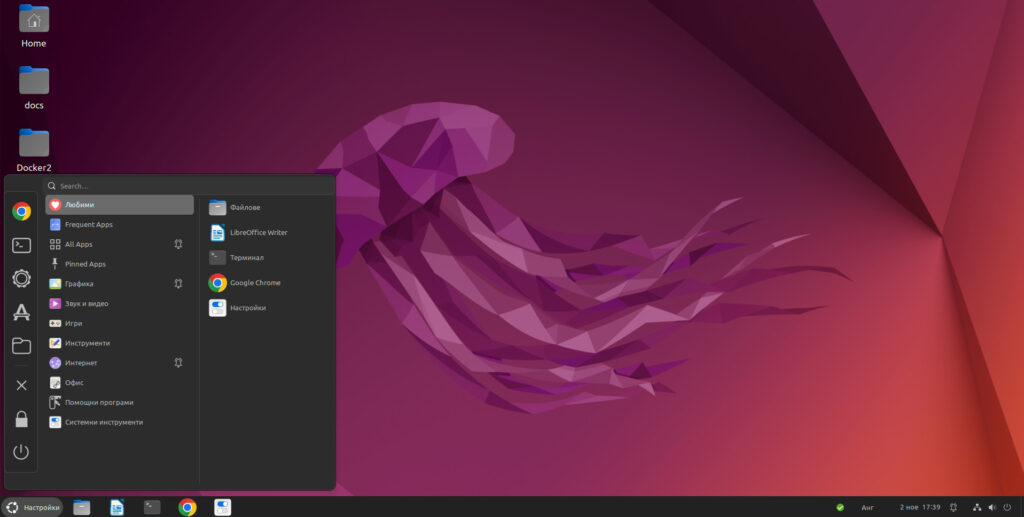The height and width of the screenshot is (517, 1024).
Task: Click into the Search field
Action: coord(189,186)
